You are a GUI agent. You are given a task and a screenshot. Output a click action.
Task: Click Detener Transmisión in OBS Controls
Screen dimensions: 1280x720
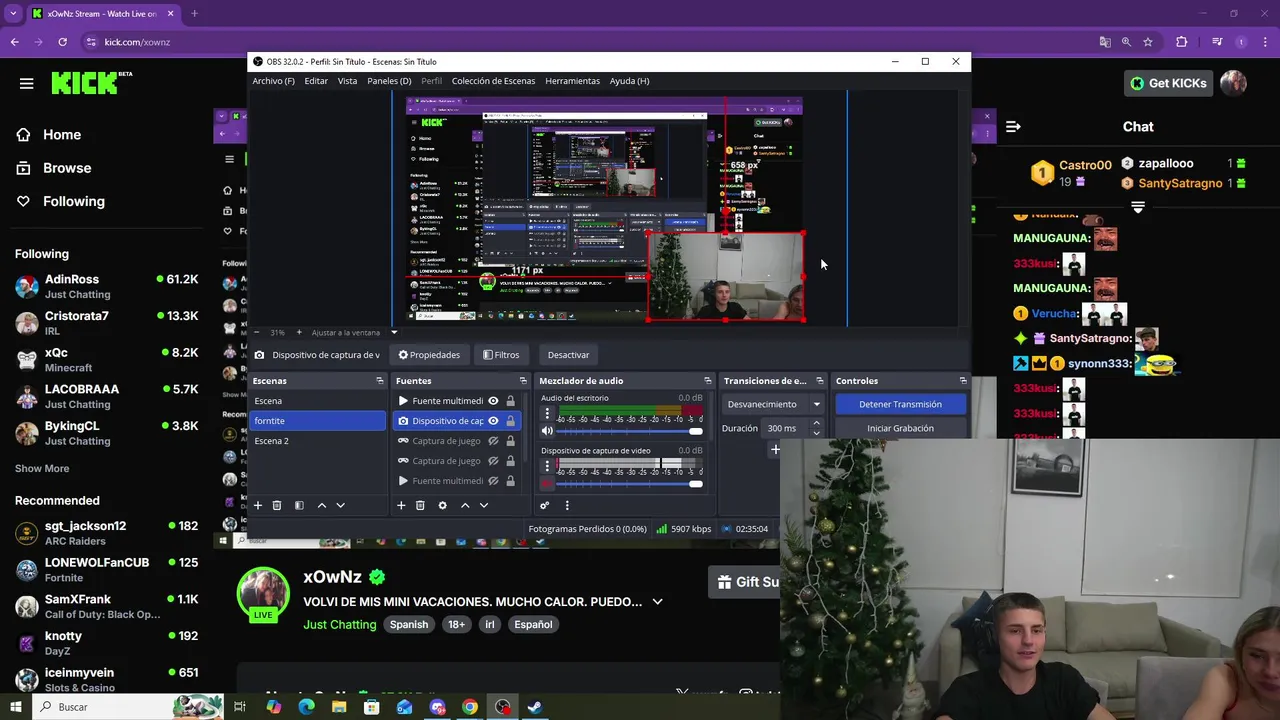(x=900, y=404)
